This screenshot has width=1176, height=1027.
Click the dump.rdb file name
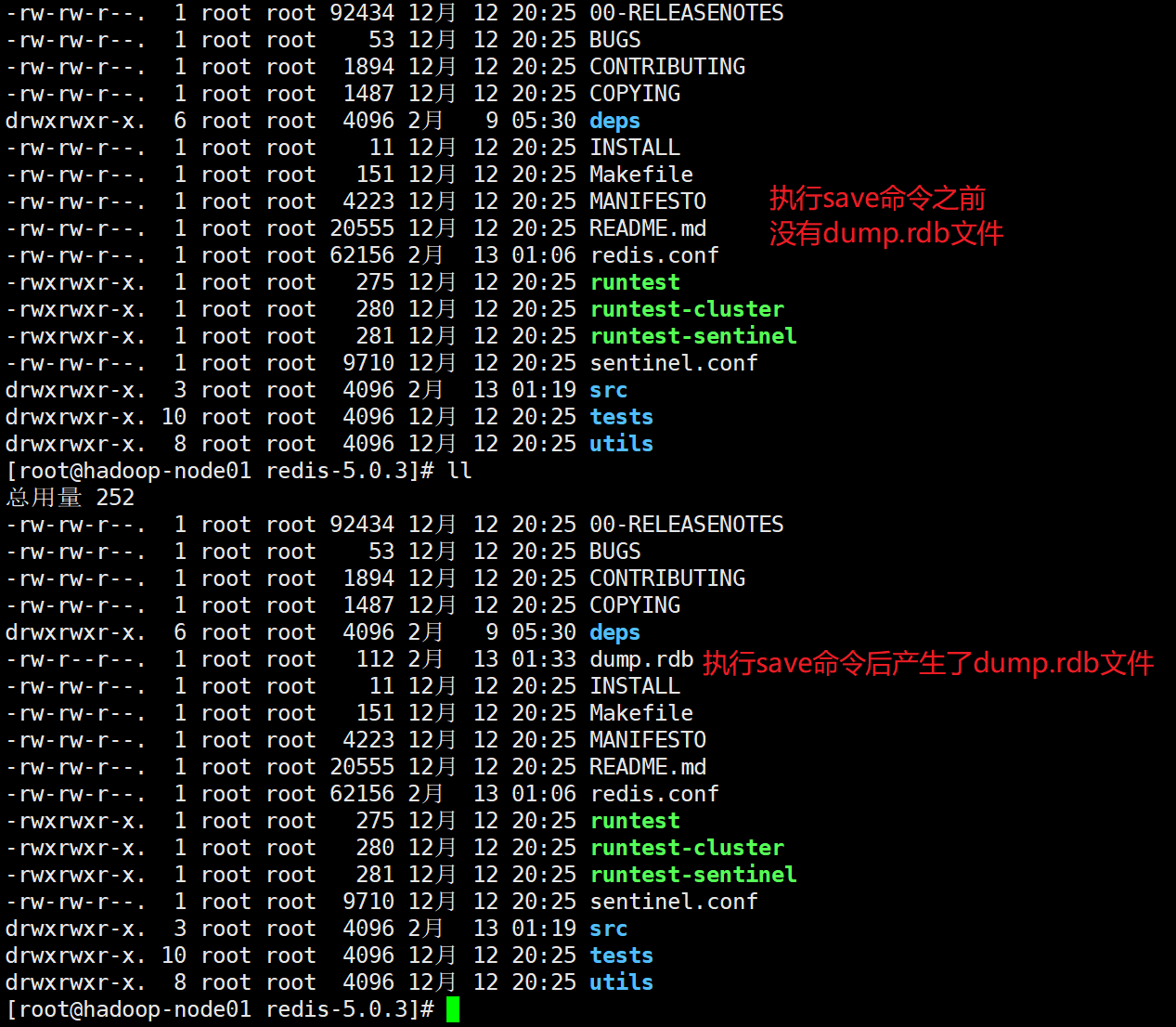click(641, 660)
